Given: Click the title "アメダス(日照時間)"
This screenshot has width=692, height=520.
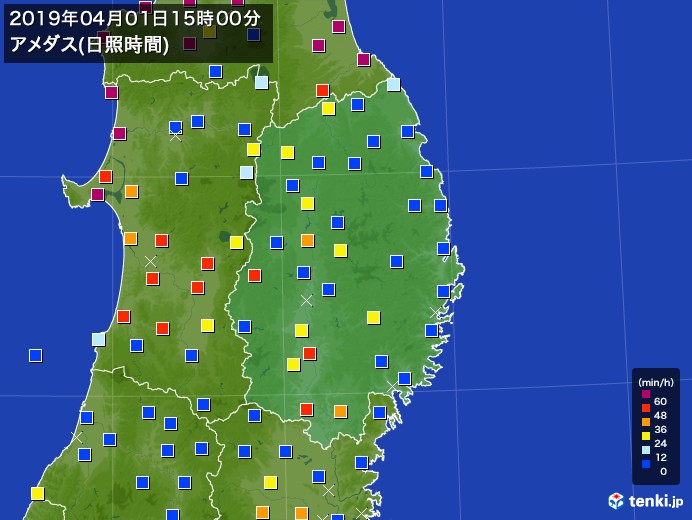Looking at the screenshot, I should click(89, 45).
